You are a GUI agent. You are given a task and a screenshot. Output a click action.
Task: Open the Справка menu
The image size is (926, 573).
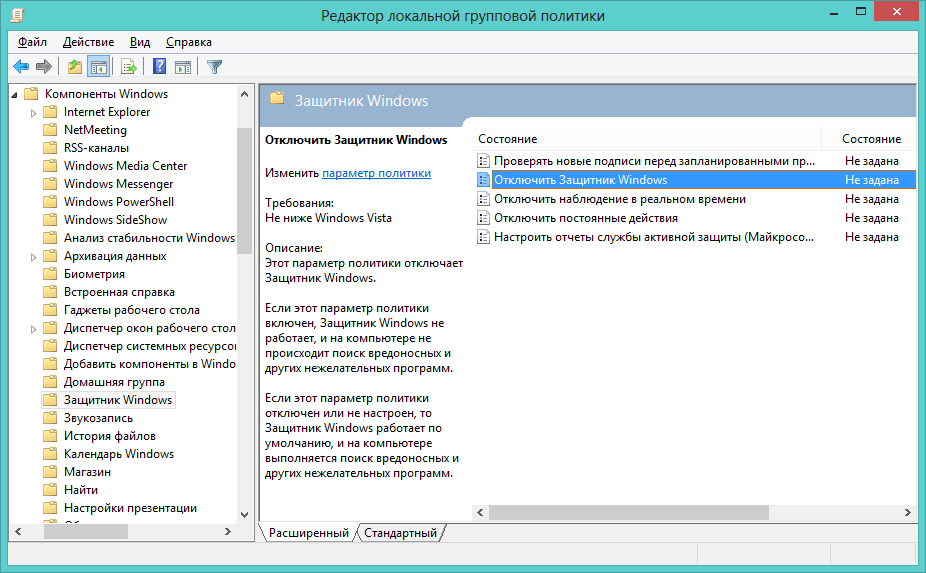pyautogui.click(x=189, y=42)
